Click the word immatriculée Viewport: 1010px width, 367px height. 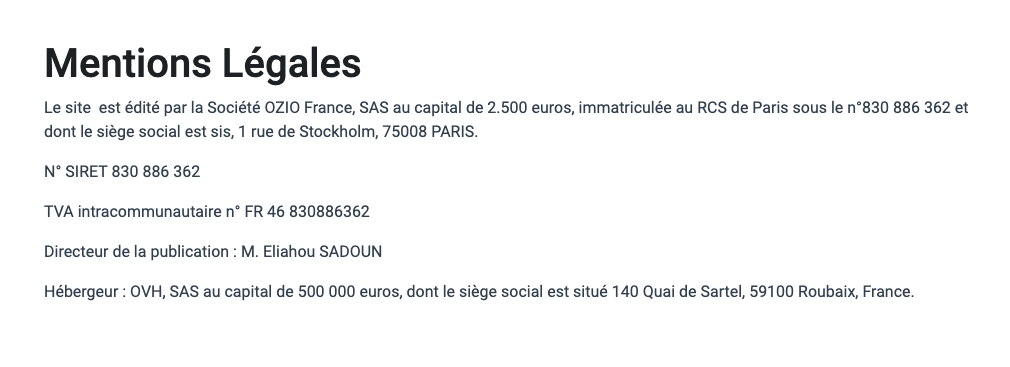625,108
